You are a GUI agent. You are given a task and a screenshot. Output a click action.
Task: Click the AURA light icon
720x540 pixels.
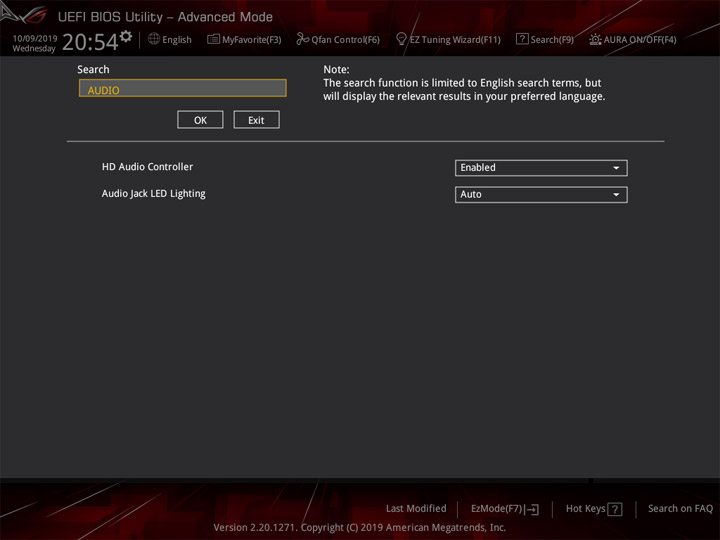[595, 39]
